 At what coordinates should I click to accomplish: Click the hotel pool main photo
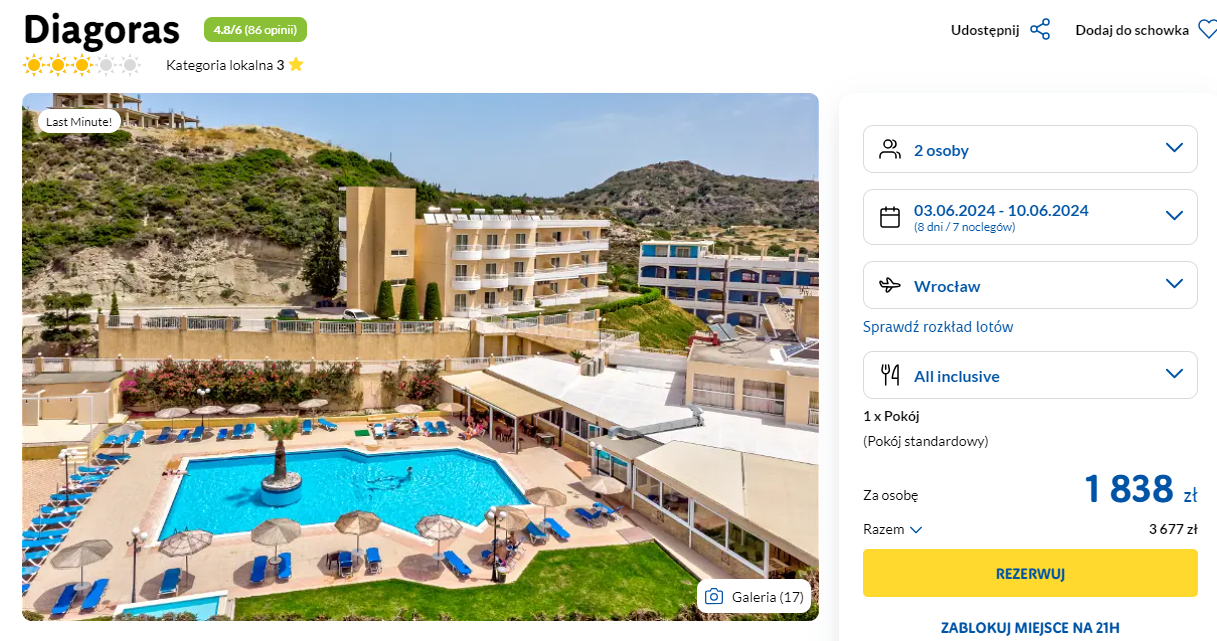point(420,357)
